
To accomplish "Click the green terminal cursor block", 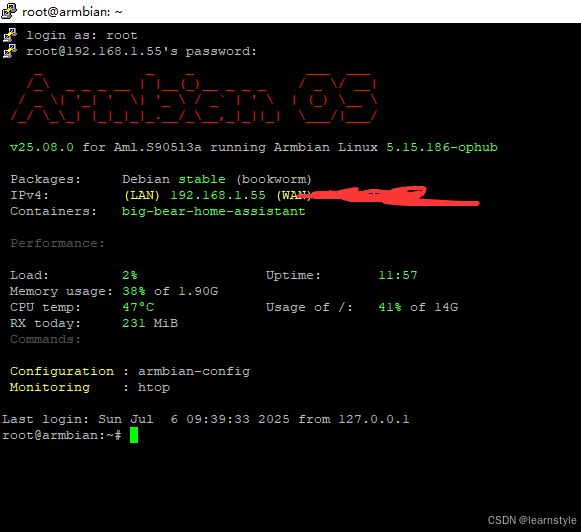I will tap(134, 435).
